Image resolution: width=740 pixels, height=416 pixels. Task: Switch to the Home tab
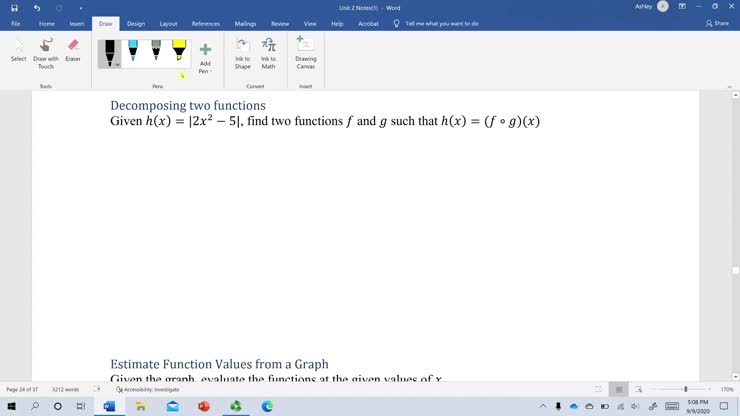tap(47, 24)
